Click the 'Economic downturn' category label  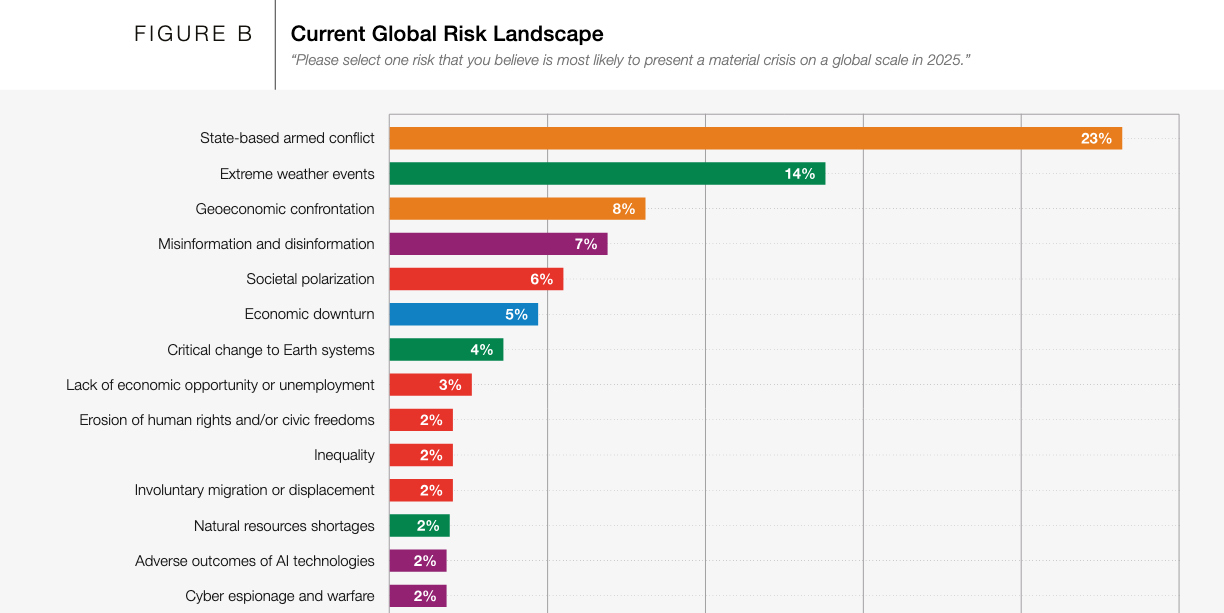[309, 314]
